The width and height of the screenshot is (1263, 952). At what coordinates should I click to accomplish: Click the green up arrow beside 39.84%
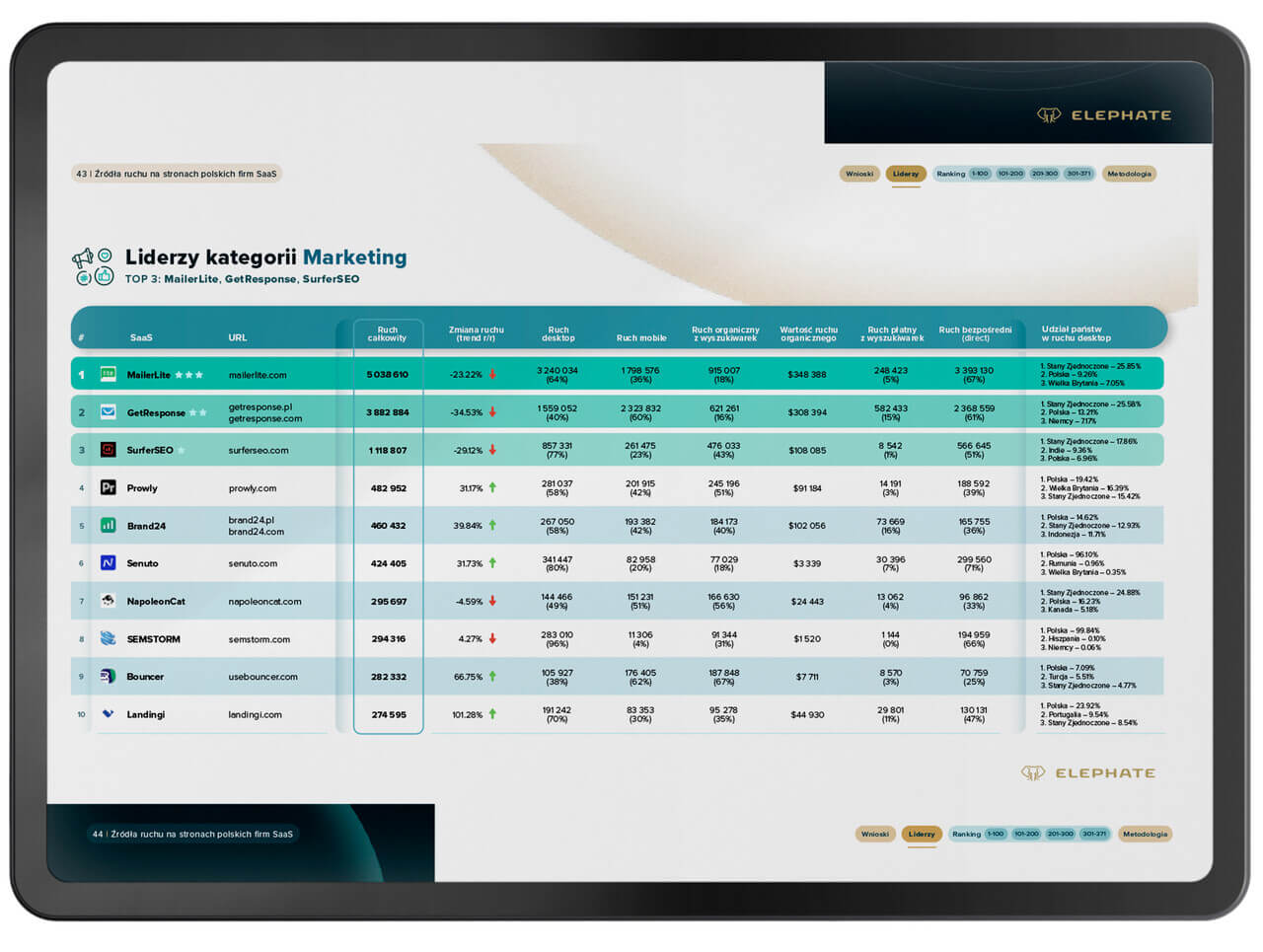coord(492,525)
